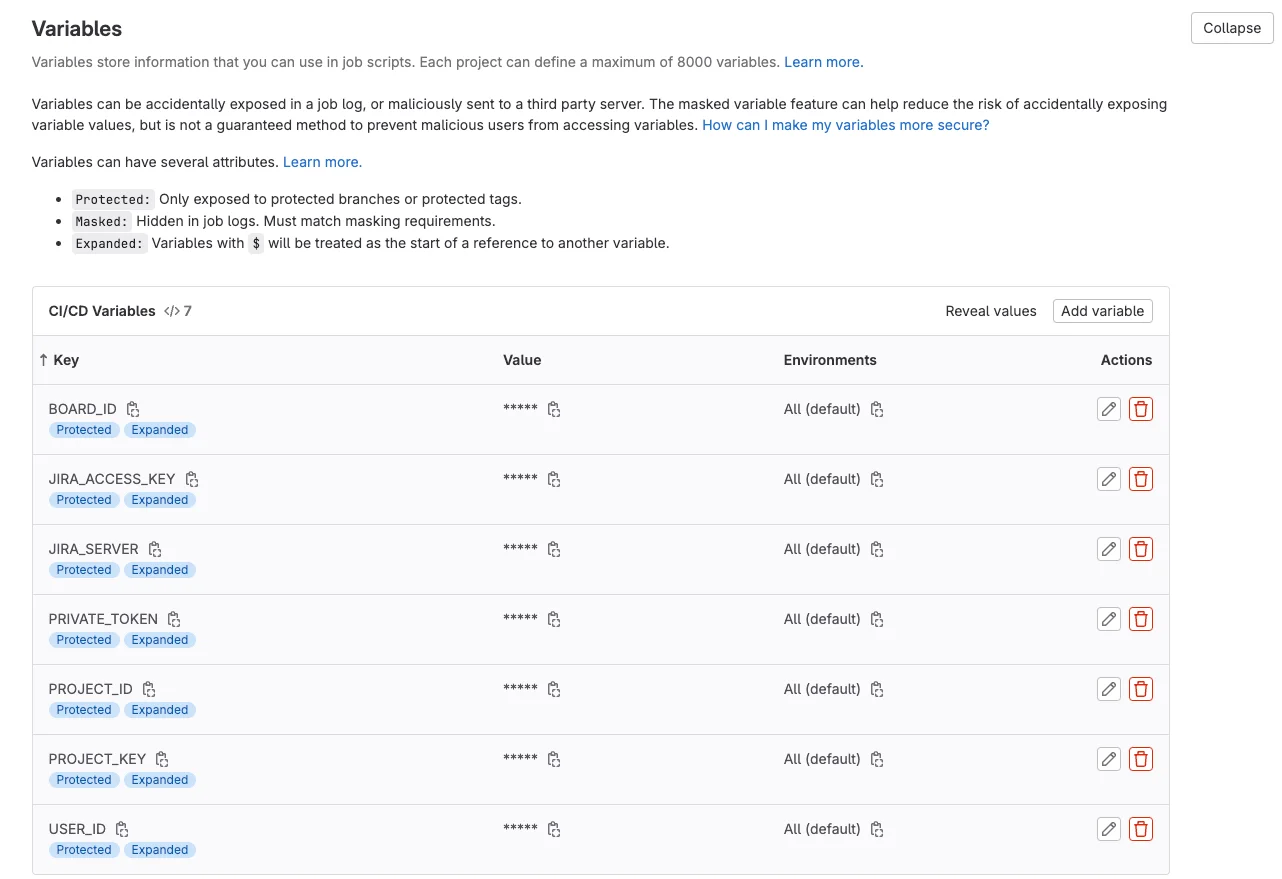Image resolution: width=1282 pixels, height=879 pixels.
Task: Copy the JIRA_ACCESS_KEY variable value
Action: (554, 478)
